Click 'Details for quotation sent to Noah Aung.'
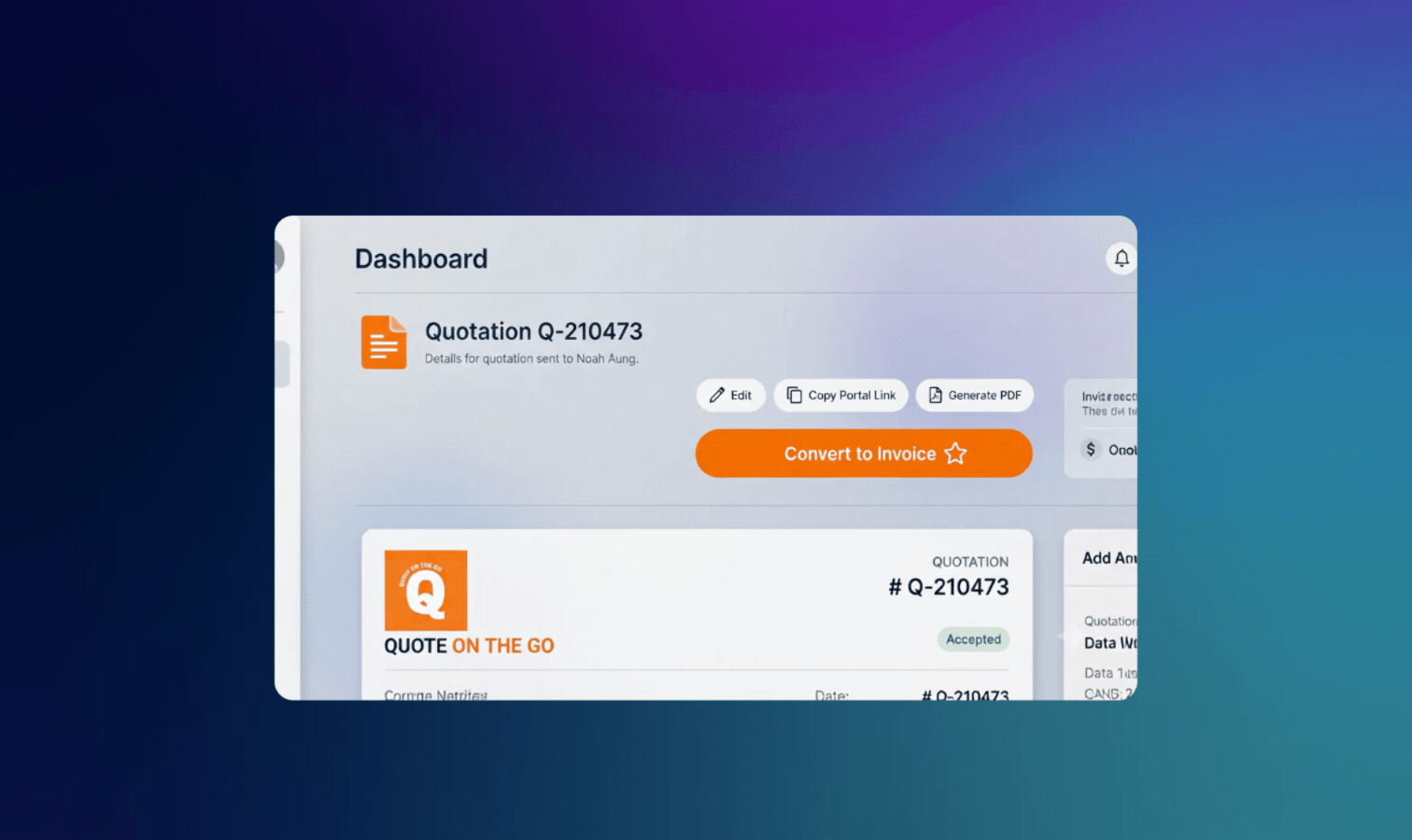This screenshot has width=1412, height=840. (531, 358)
